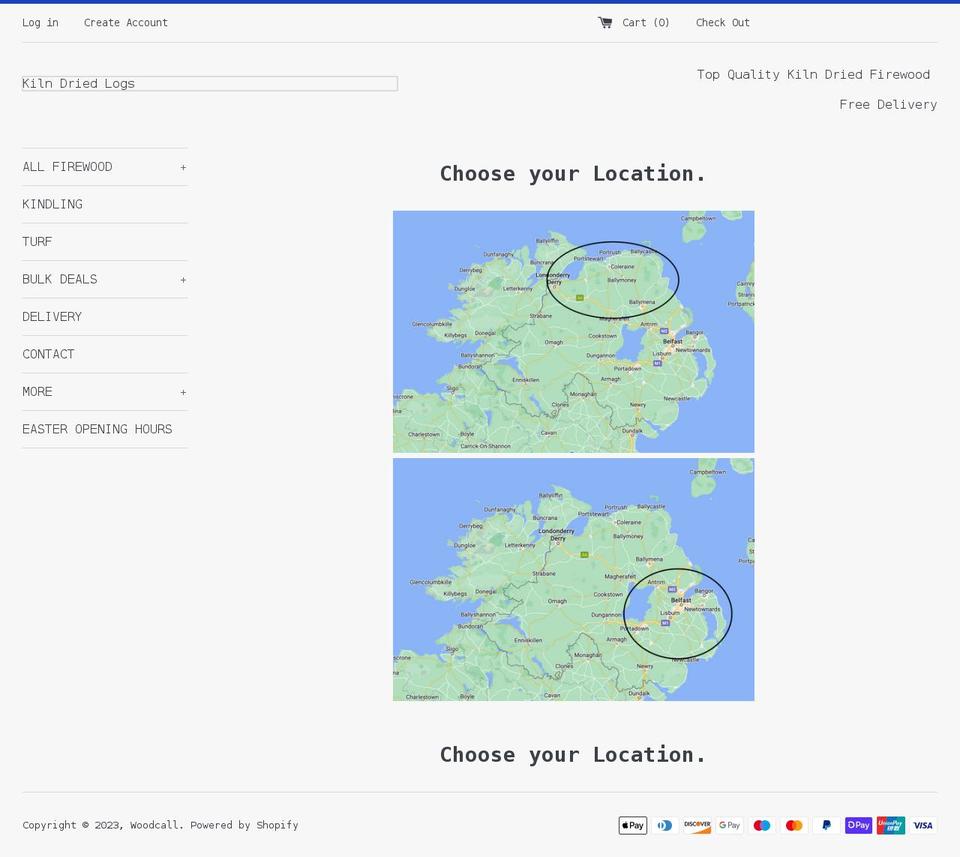Expand the All Firewood submenu plus
Viewport: 960px width, 857px height.
(183, 167)
